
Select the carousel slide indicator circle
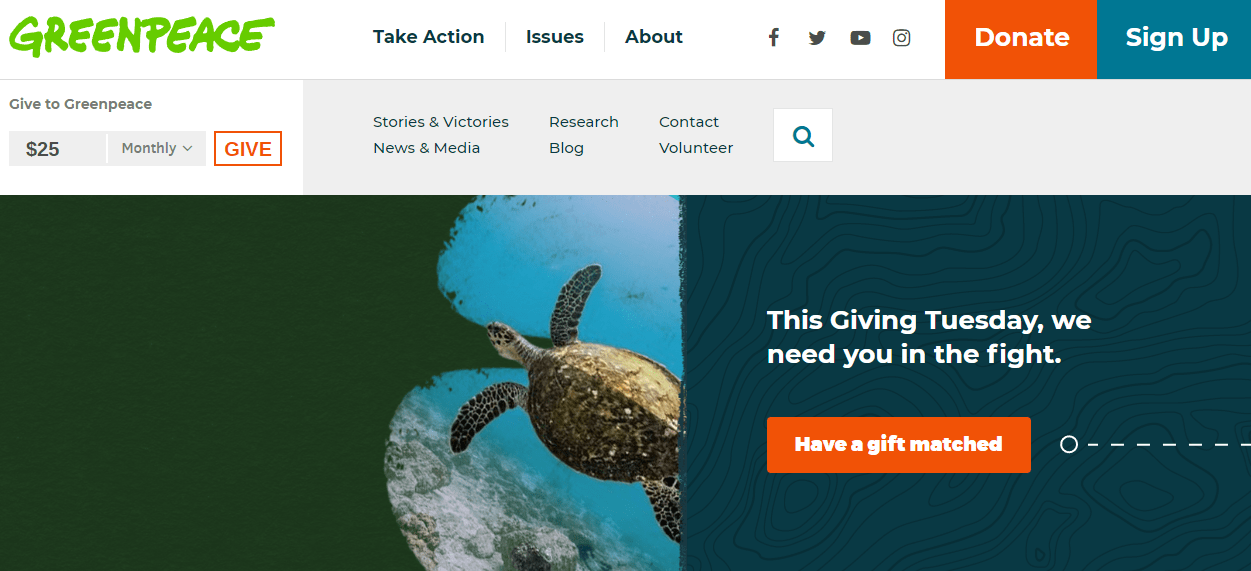pyautogui.click(x=1069, y=444)
